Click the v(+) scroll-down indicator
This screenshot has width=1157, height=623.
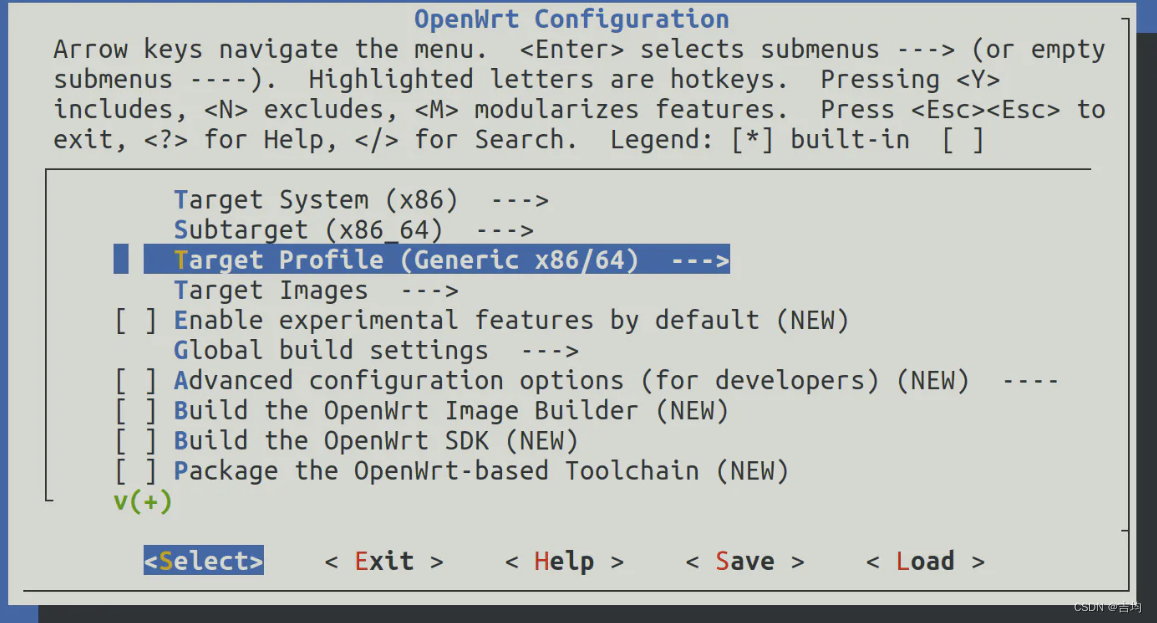141,501
